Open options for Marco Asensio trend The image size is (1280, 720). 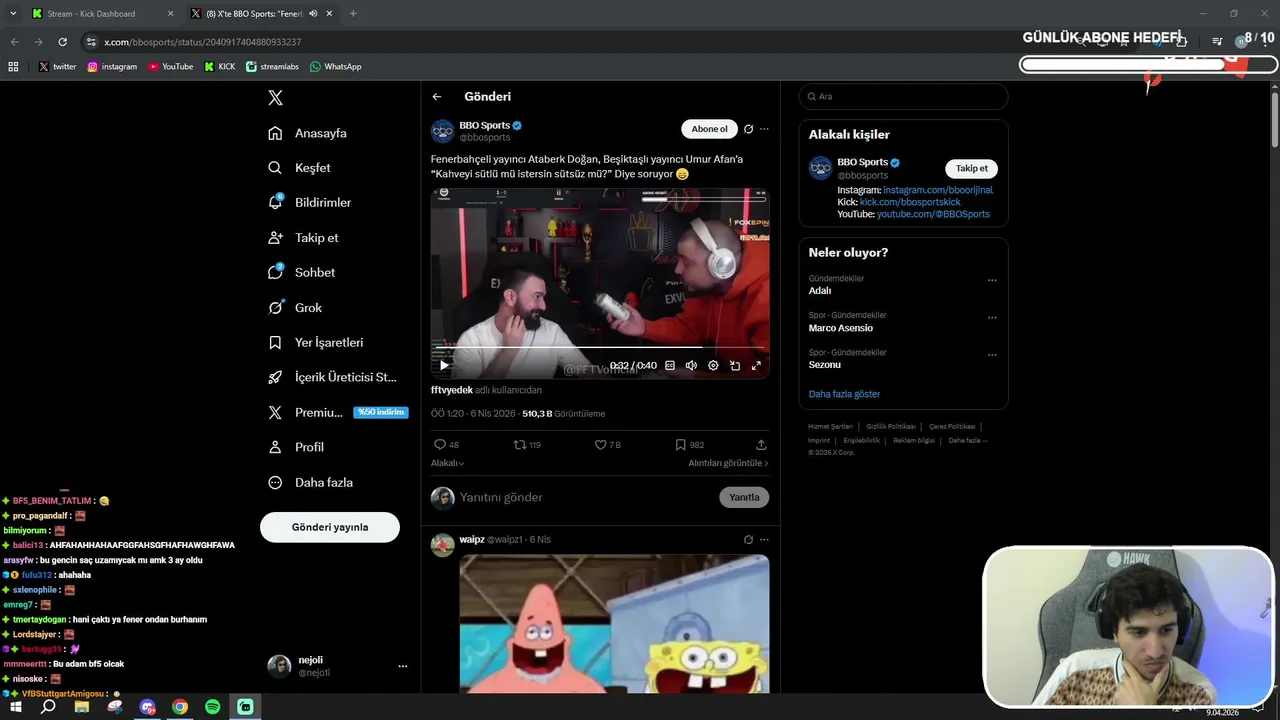(x=992, y=318)
